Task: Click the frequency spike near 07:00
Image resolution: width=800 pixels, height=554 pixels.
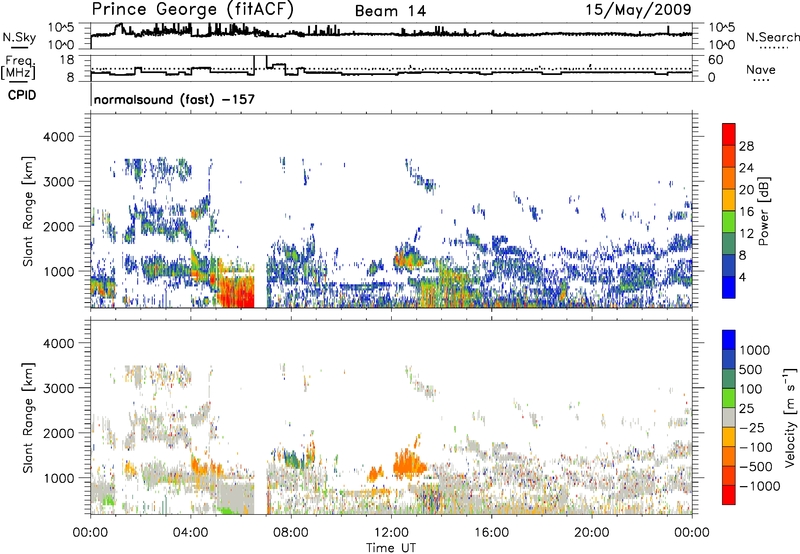Action: click(260, 62)
